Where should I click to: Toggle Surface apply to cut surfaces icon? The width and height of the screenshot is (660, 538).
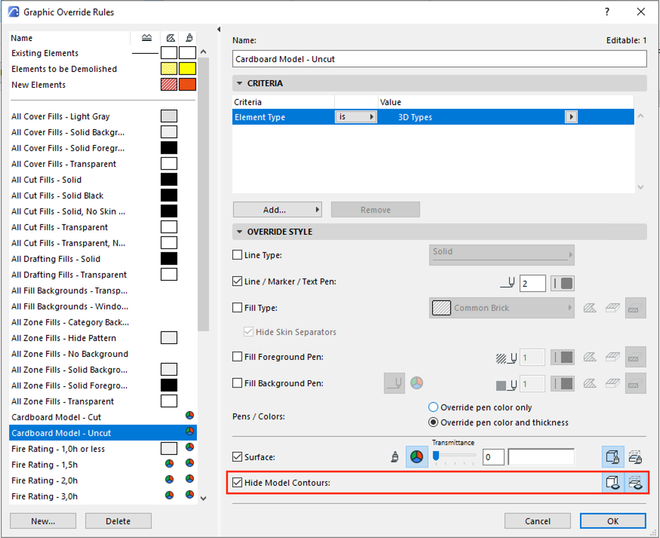[635, 457]
